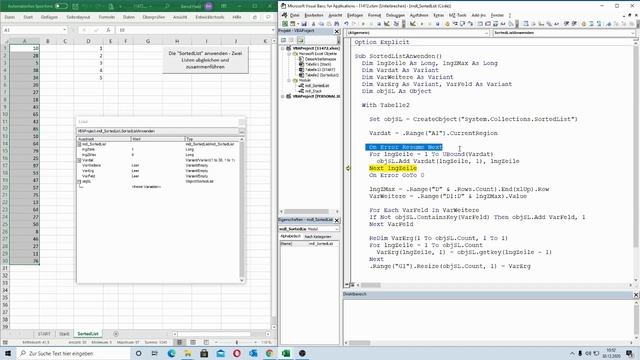Click View Code icon in Project panel
This screenshot has height=360, width=640.
coord(284,40)
